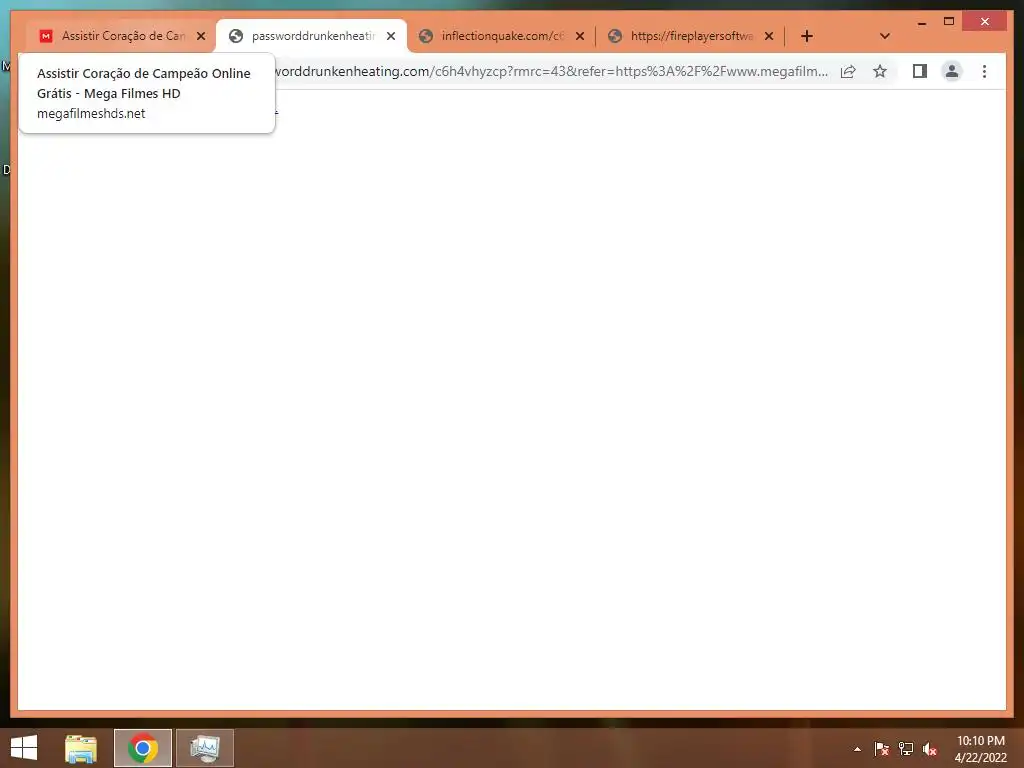
Task: Open Action Center flag icon
Action: 882,749
